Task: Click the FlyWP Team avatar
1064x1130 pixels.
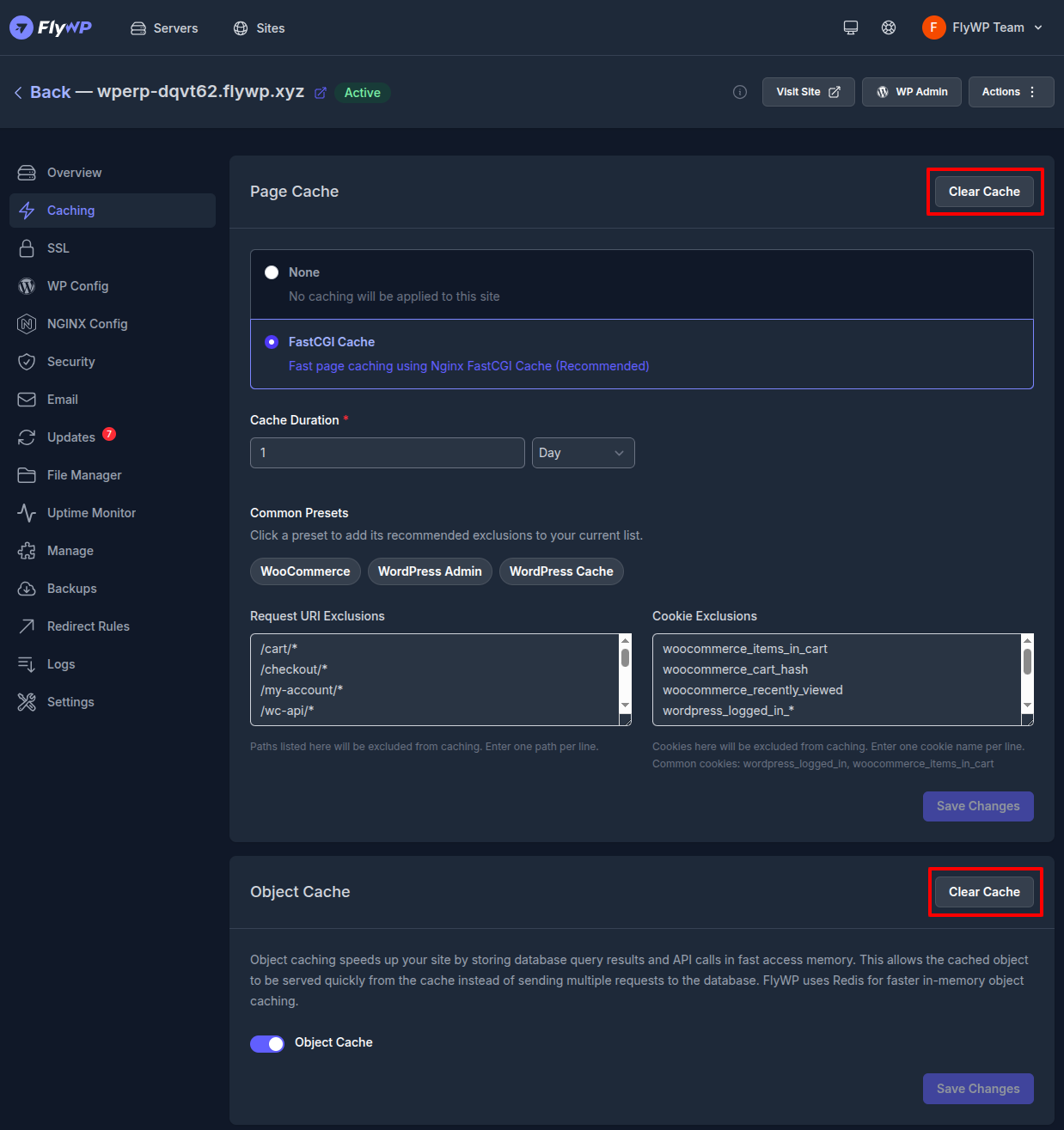Action: coord(933,27)
